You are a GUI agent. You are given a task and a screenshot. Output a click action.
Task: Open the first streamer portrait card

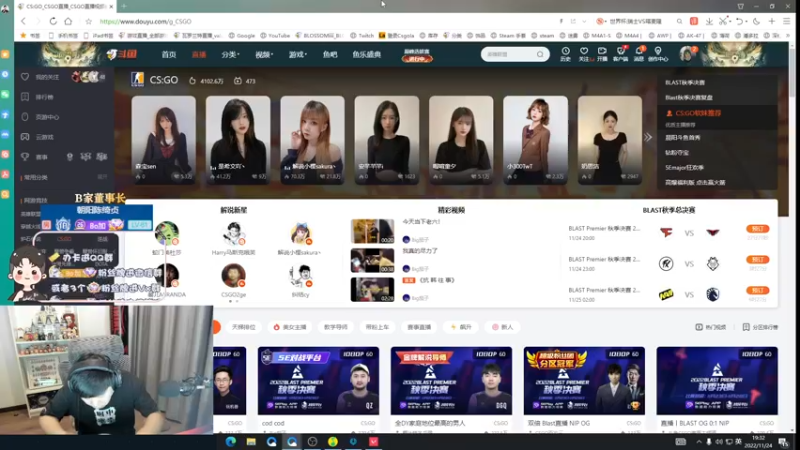(x=163, y=140)
